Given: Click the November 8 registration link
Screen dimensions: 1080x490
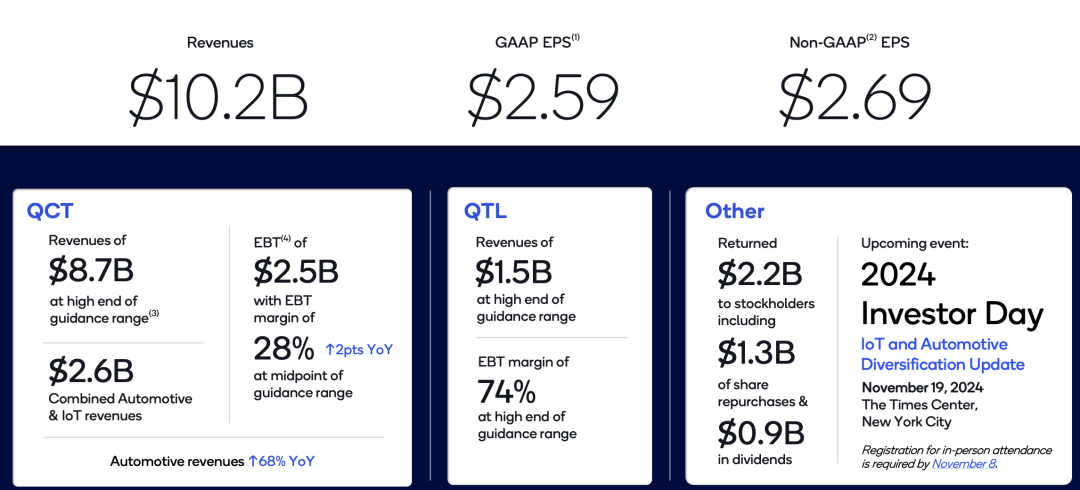Looking at the screenshot, I should 963,463.
